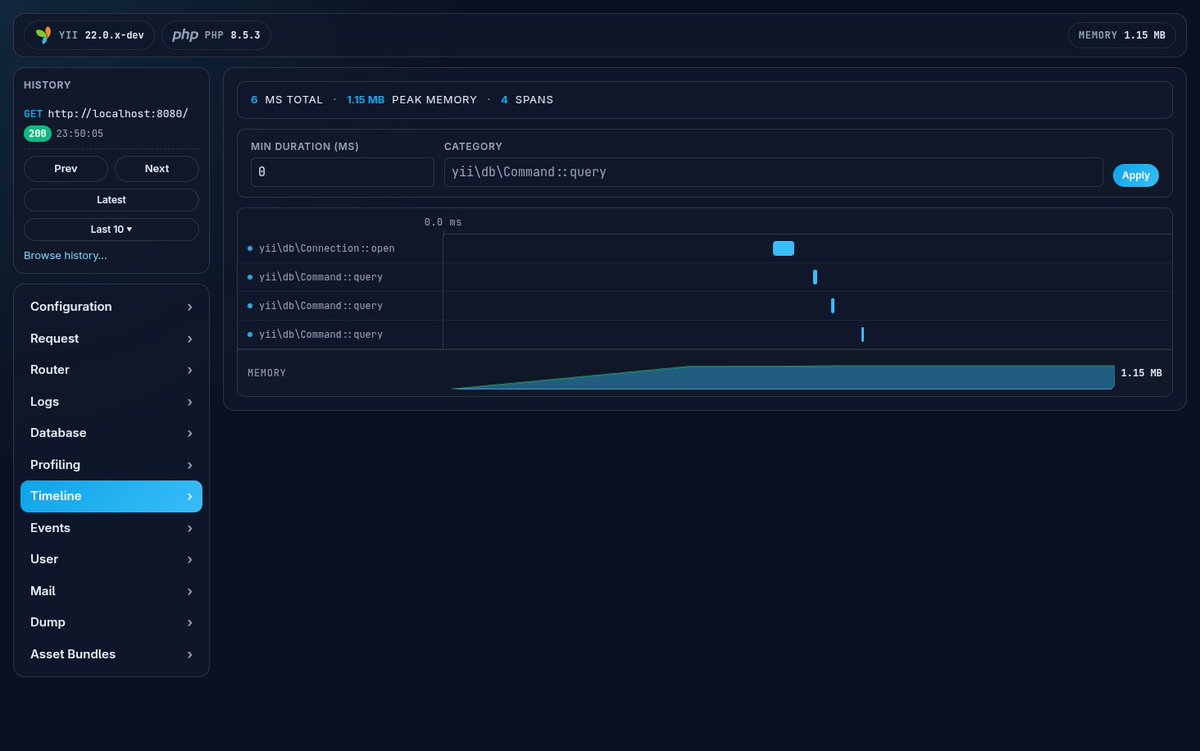Click the MEMORY graph row label
Screen dimensions: 1200x751
pos(267,373)
